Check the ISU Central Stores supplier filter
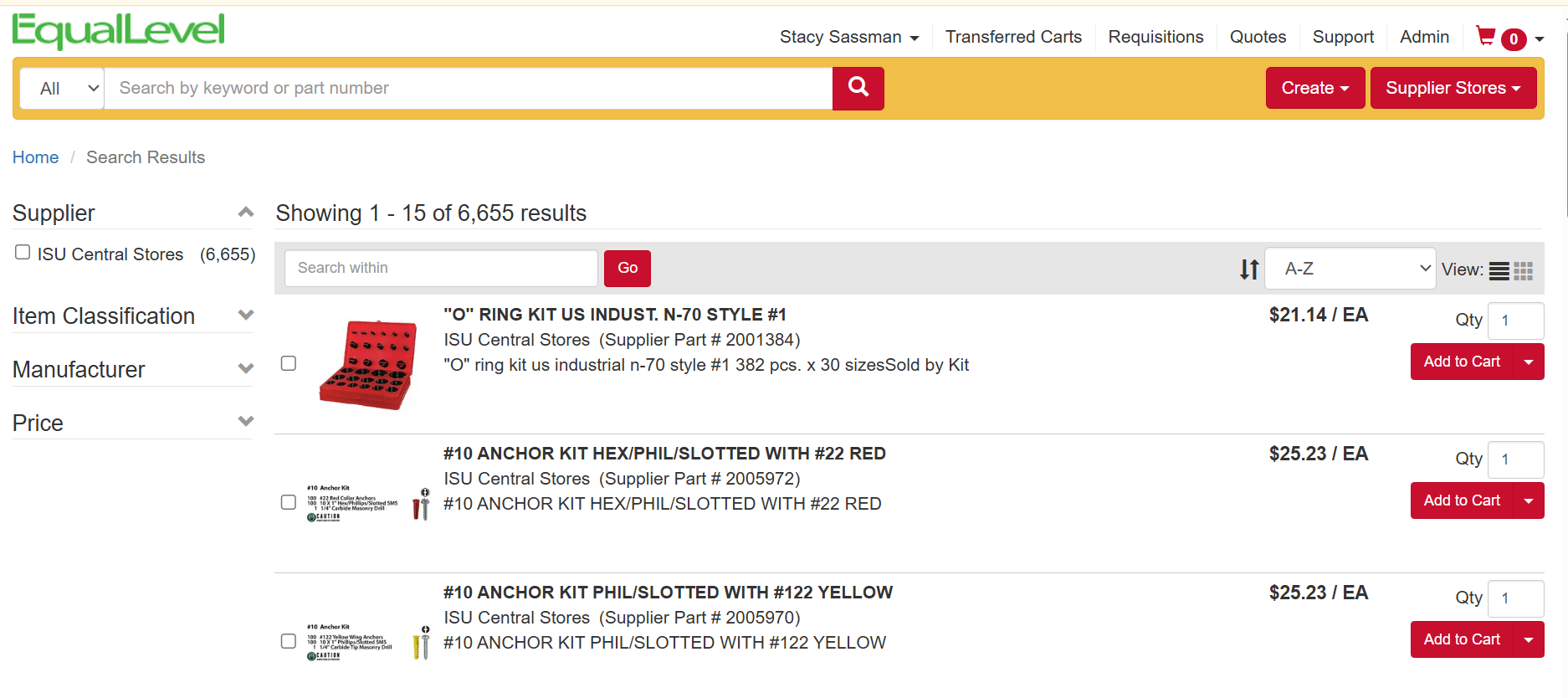 pyautogui.click(x=23, y=253)
